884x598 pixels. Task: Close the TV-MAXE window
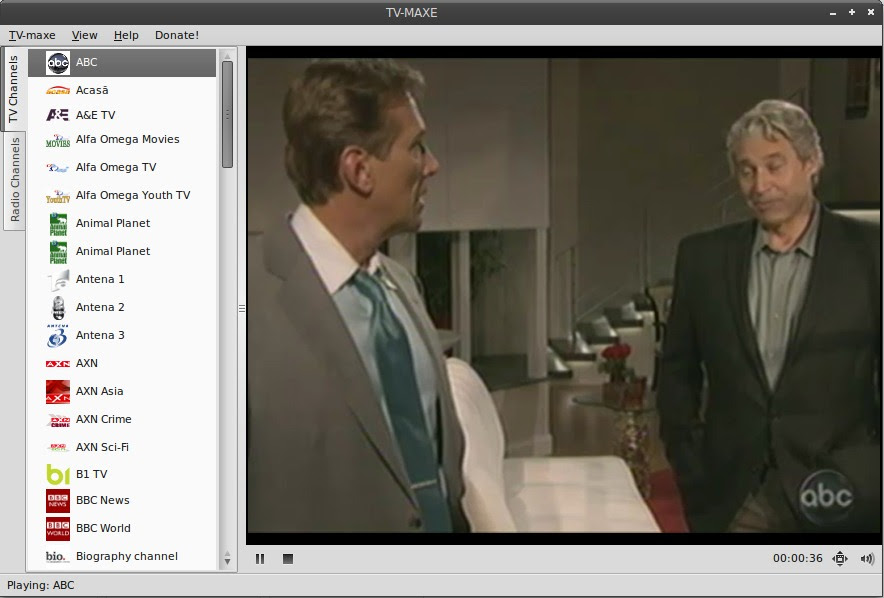pos(870,12)
